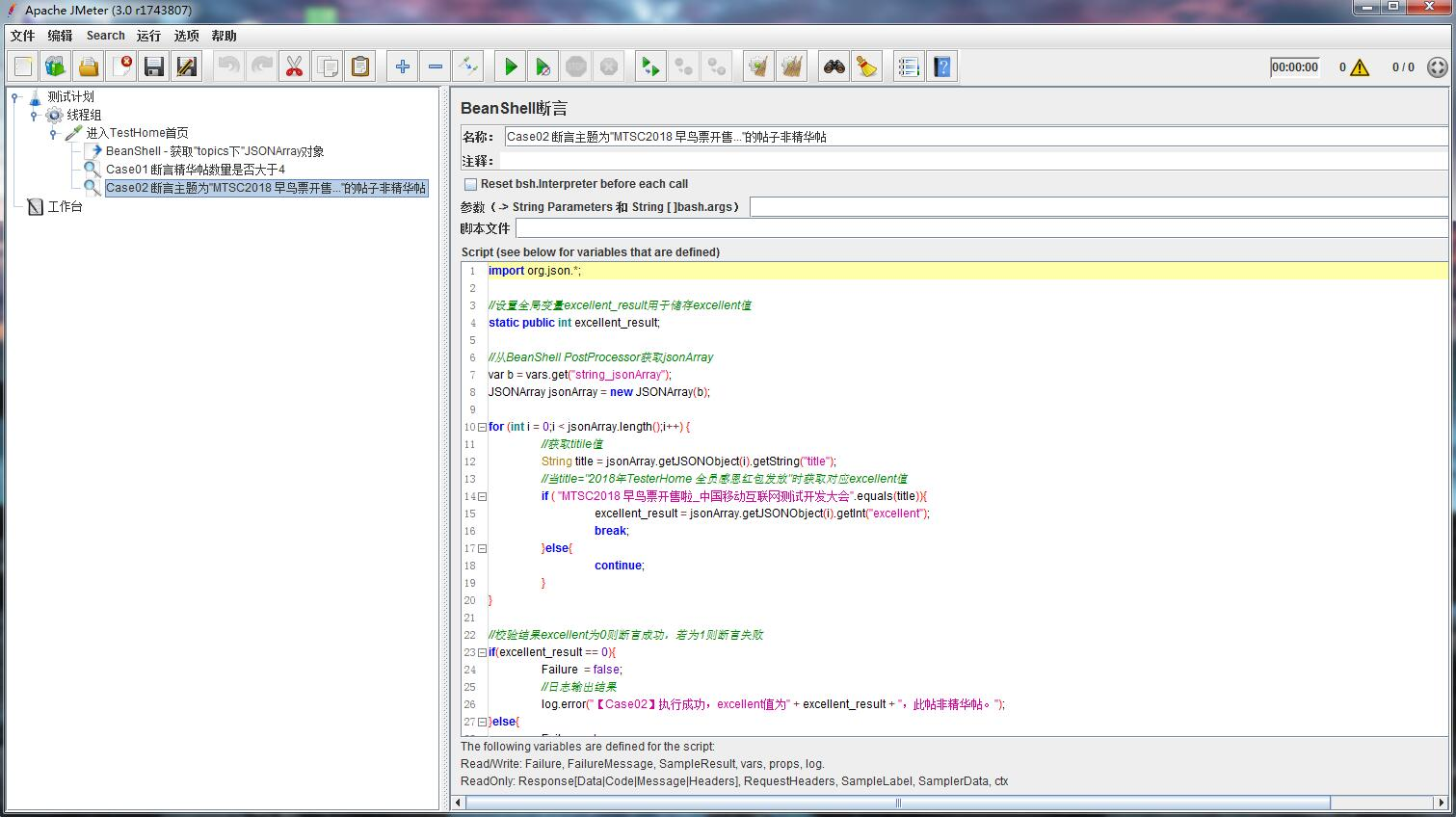Open the 编辑 menu
This screenshot has width=1456, height=817.
[x=60, y=36]
